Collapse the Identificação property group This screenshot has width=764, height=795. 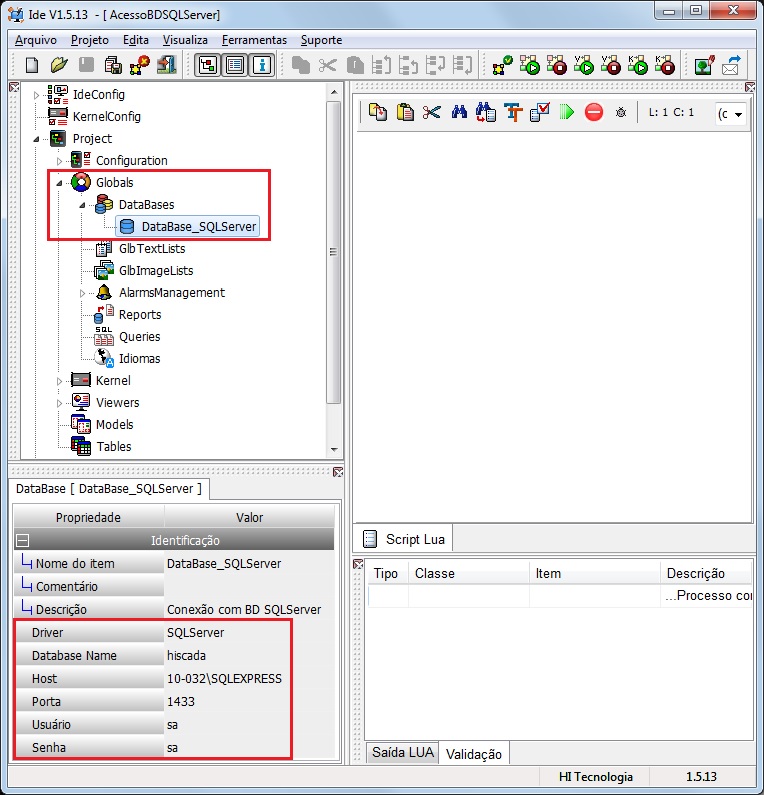(22, 540)
